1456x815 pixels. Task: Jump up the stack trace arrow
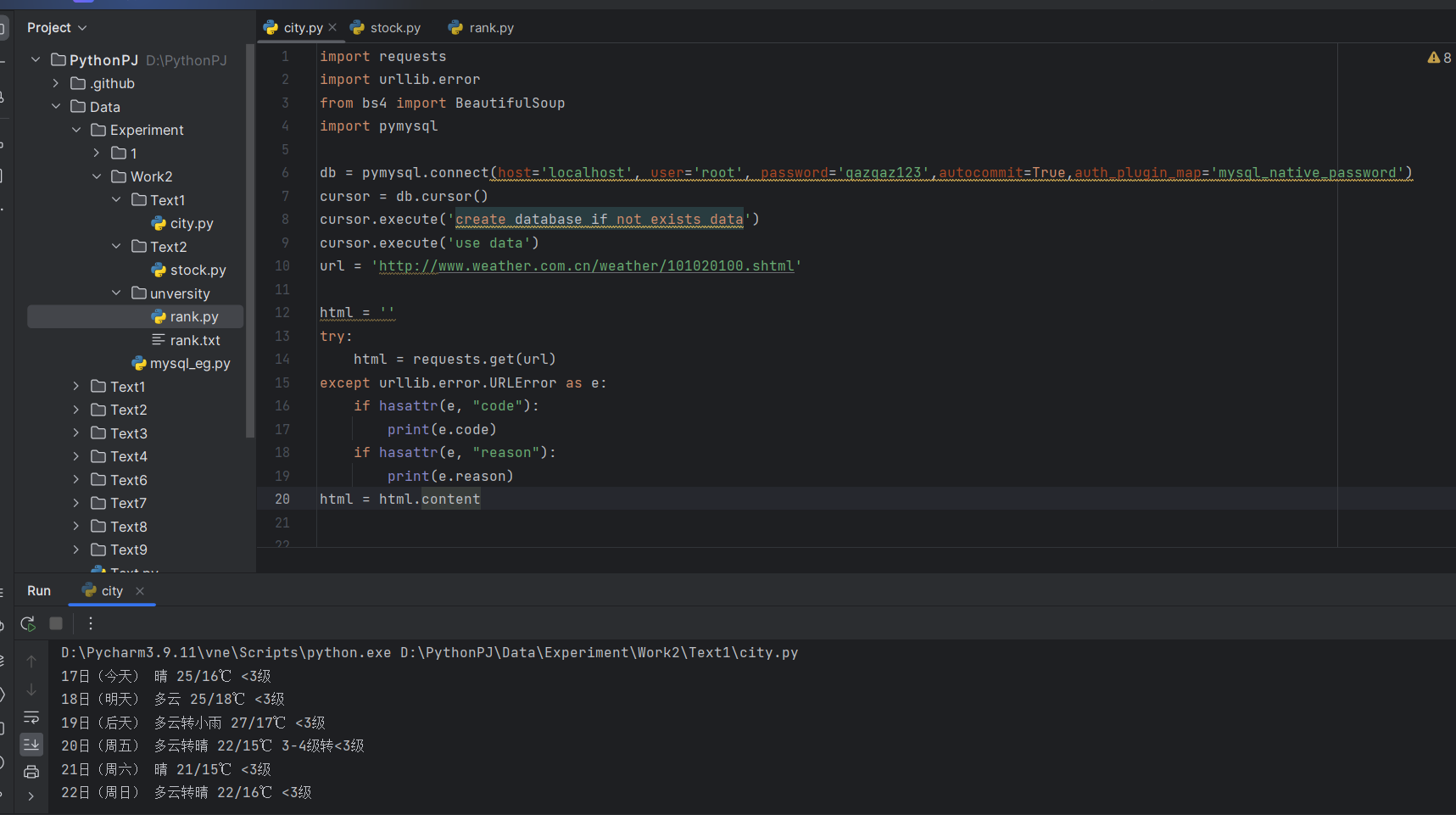point(31,661)
